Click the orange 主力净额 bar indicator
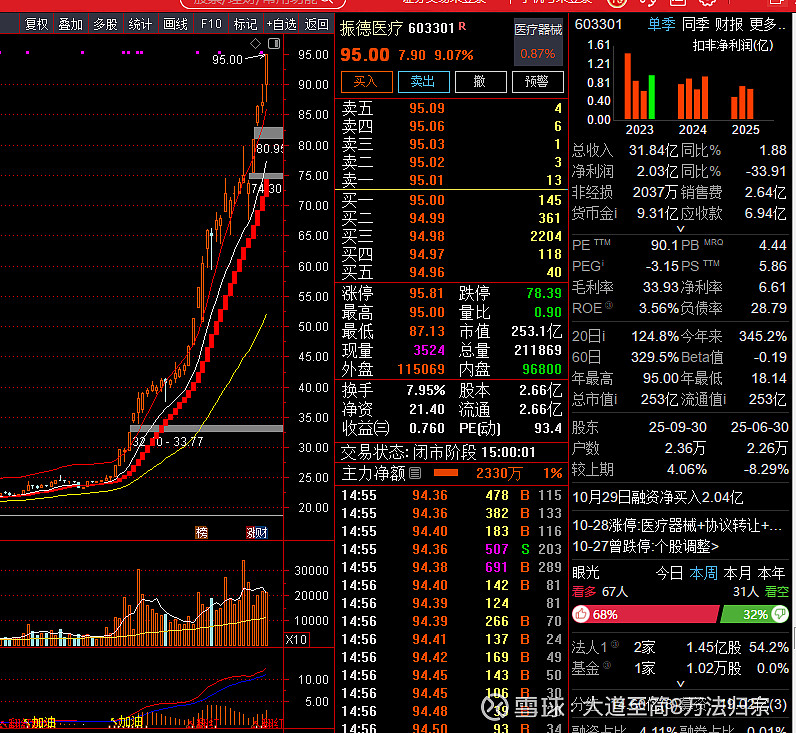Screen dimensions: 796x733 pos(446,473)
